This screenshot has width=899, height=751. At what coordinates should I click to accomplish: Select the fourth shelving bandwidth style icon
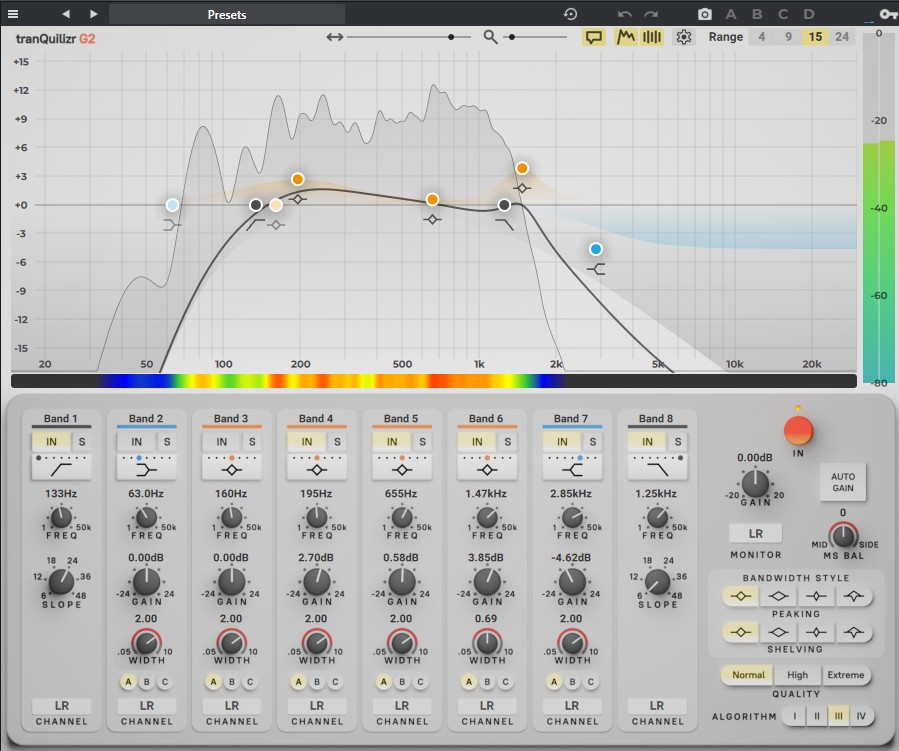pyautogui.click(x=854, y=632)
